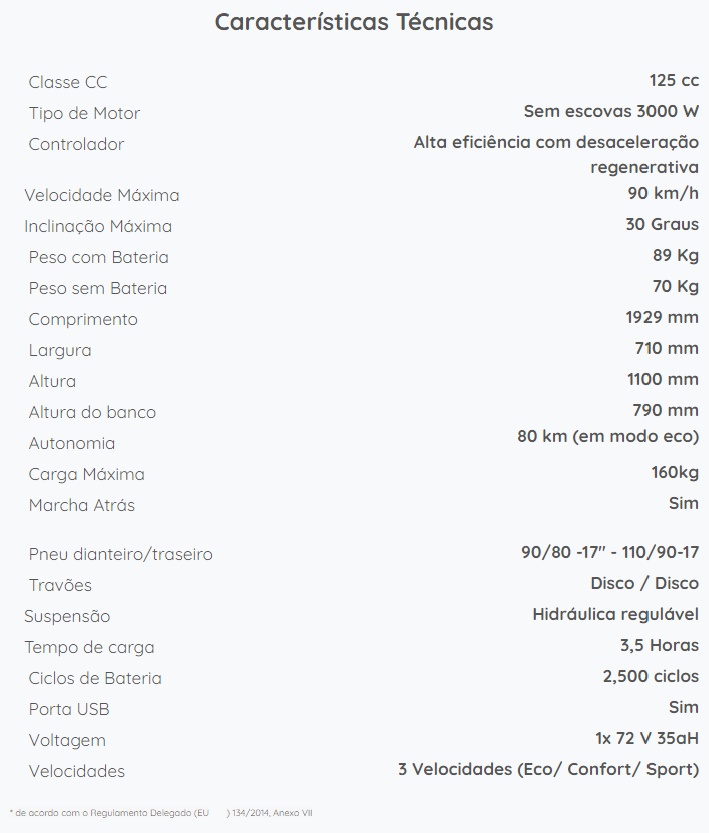This screenshot has height=833, width=709.
Task: Select the Peso com Bateria label
Action: [x=99, y=257]
